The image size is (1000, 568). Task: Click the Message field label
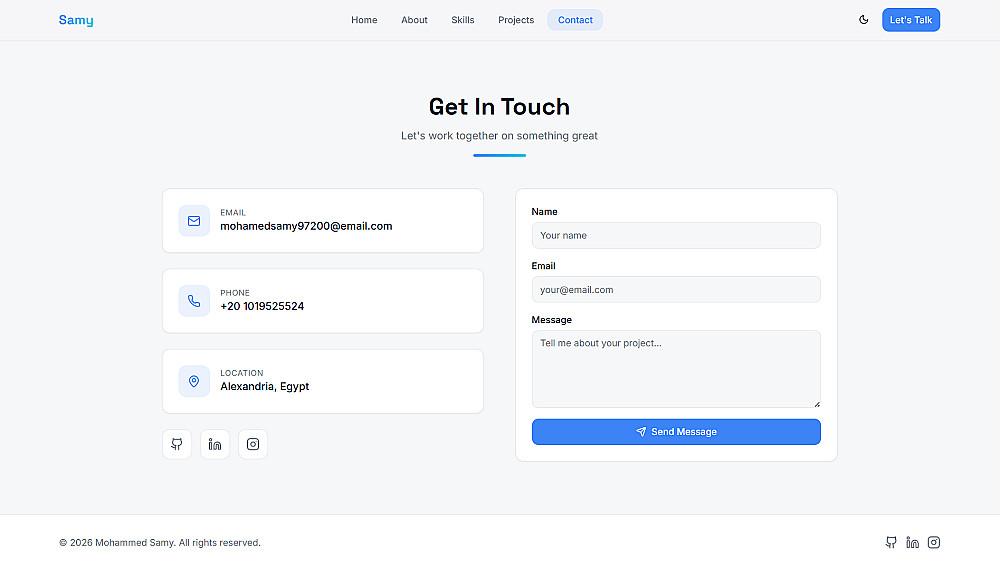[x=552, y=320]
